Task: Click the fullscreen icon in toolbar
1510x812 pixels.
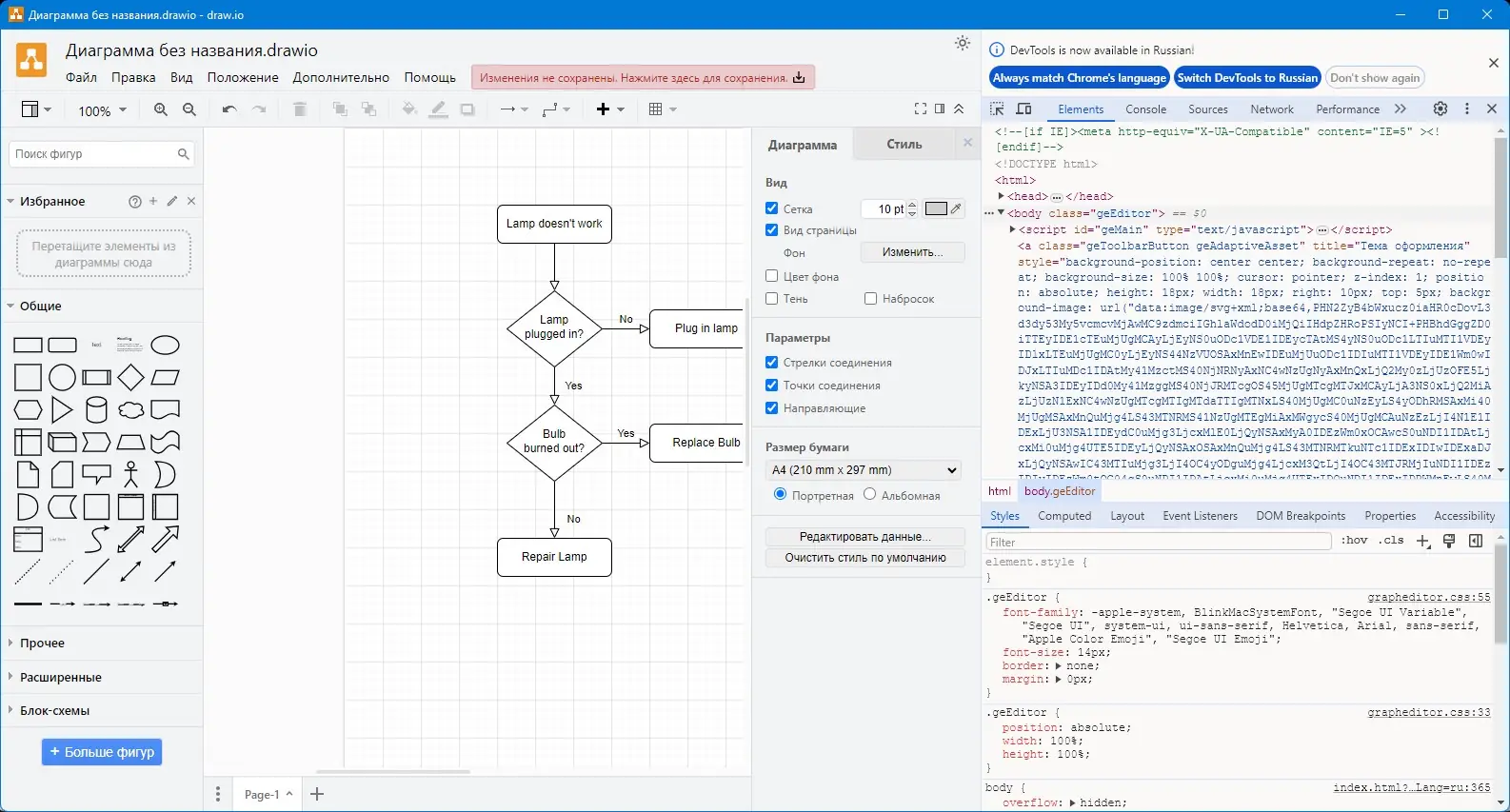Action: (x=921, y=109)
